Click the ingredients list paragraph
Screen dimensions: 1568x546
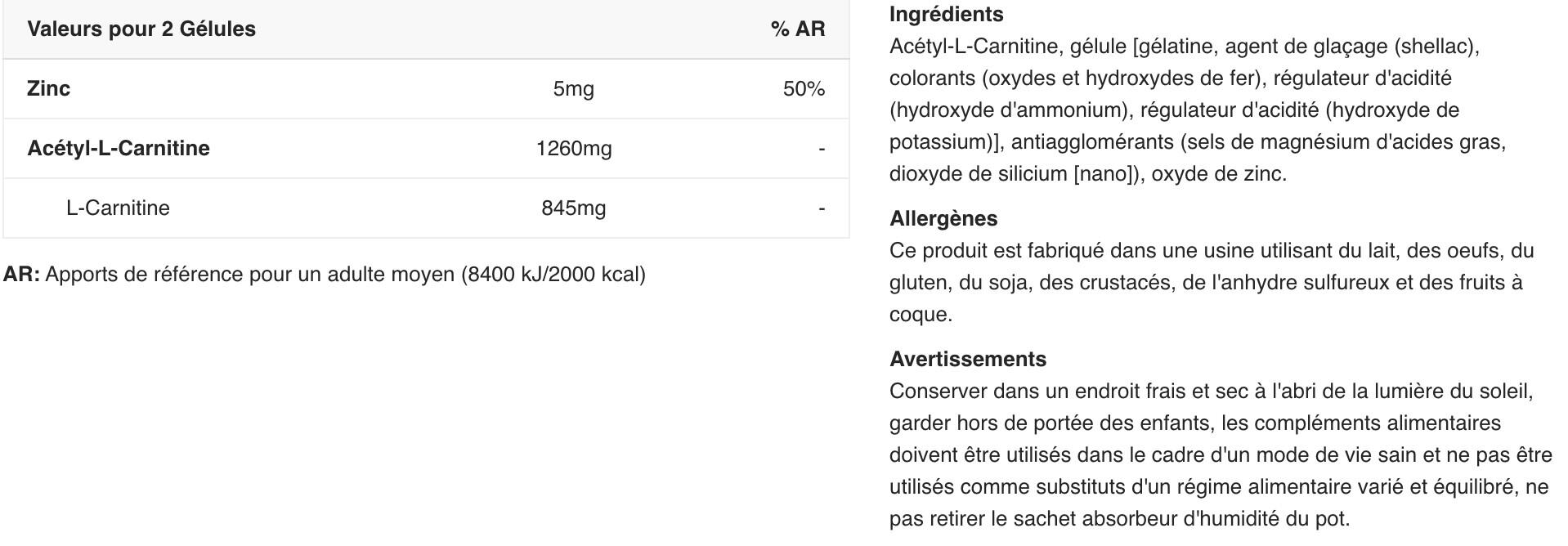pyautogui.click(x=1198, y=110)
